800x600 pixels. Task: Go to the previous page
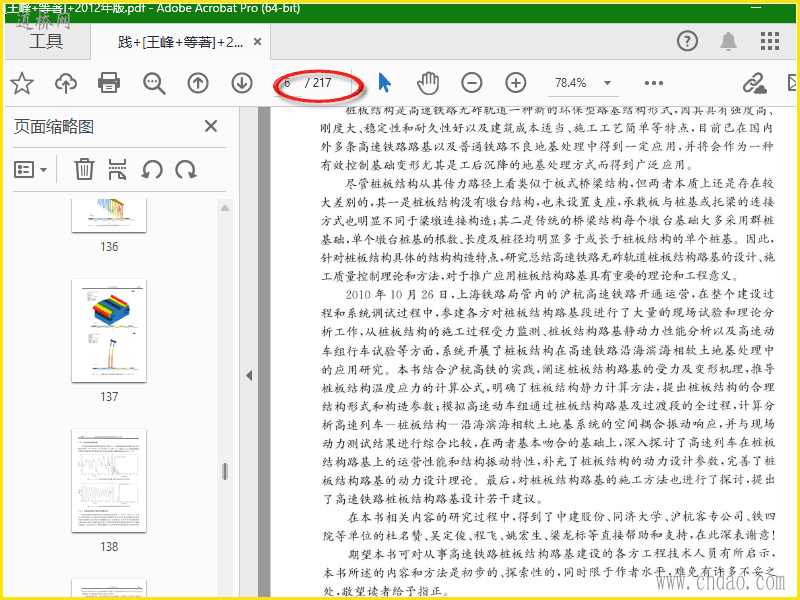[x=198, y=83]
